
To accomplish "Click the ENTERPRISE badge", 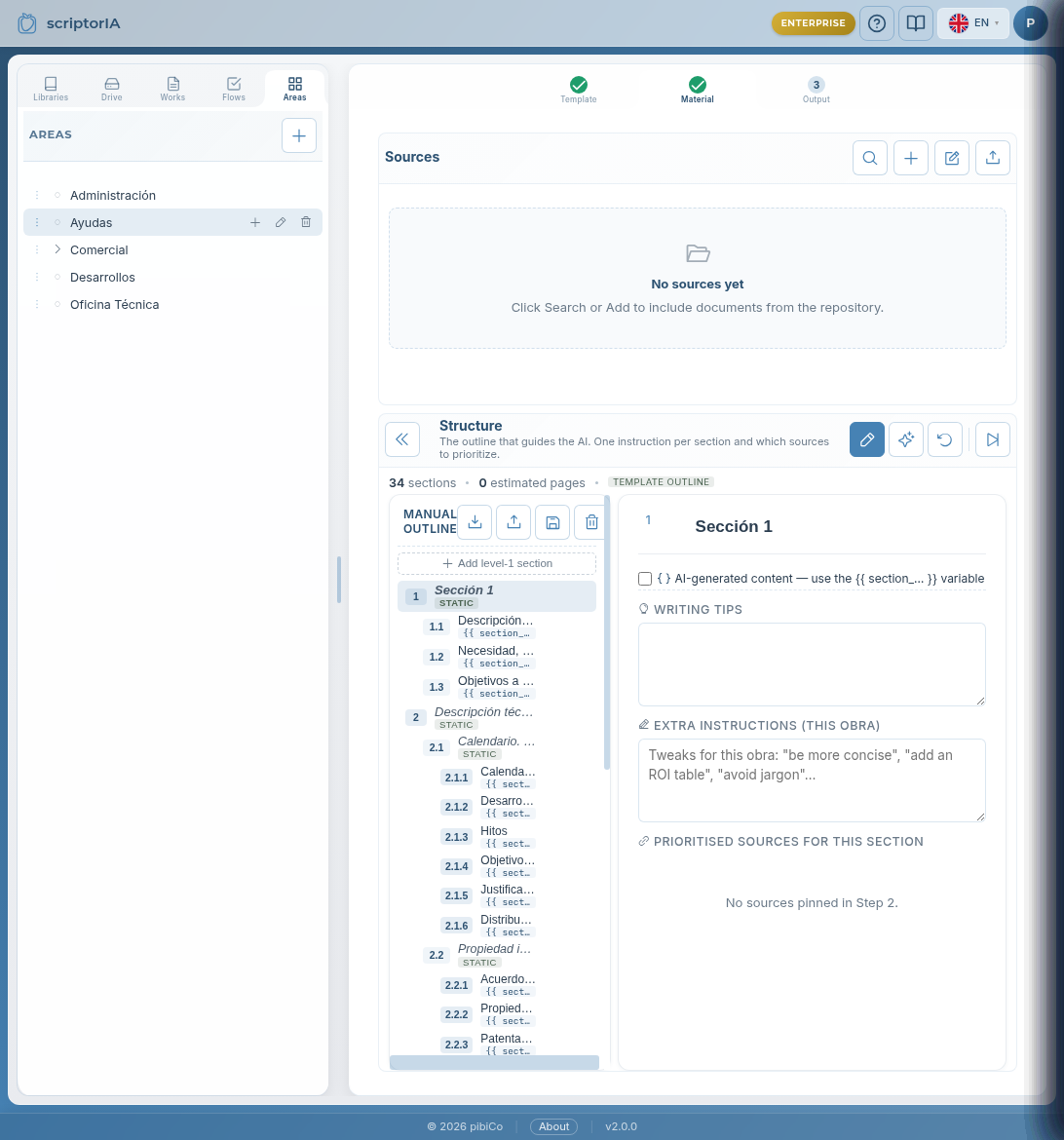I will tap(813, 23).
